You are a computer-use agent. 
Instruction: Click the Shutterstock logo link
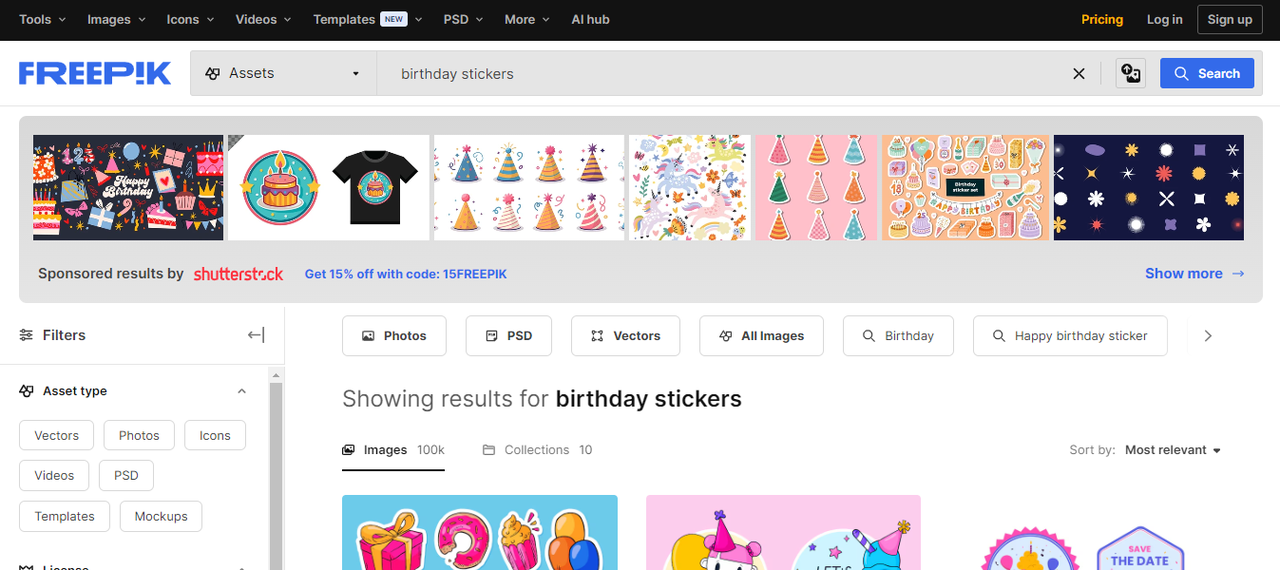click(x=239, y=274)
